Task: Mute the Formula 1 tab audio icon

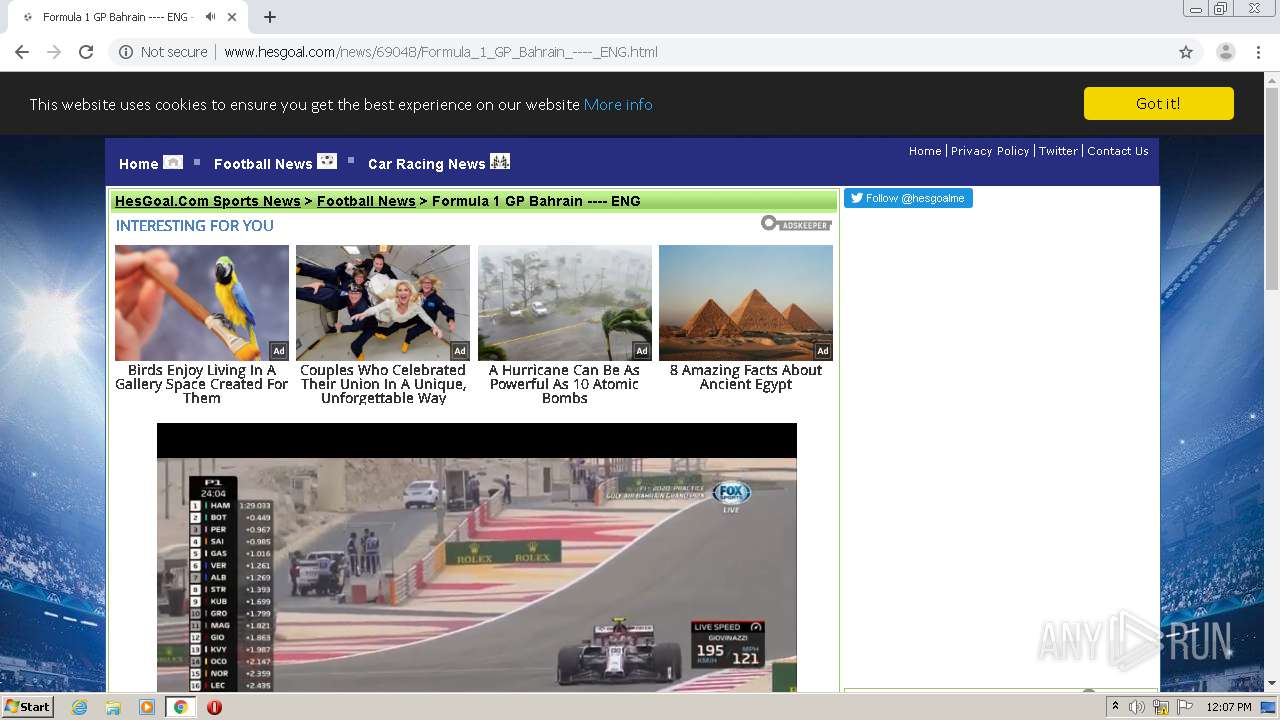Action: (210, 17)
